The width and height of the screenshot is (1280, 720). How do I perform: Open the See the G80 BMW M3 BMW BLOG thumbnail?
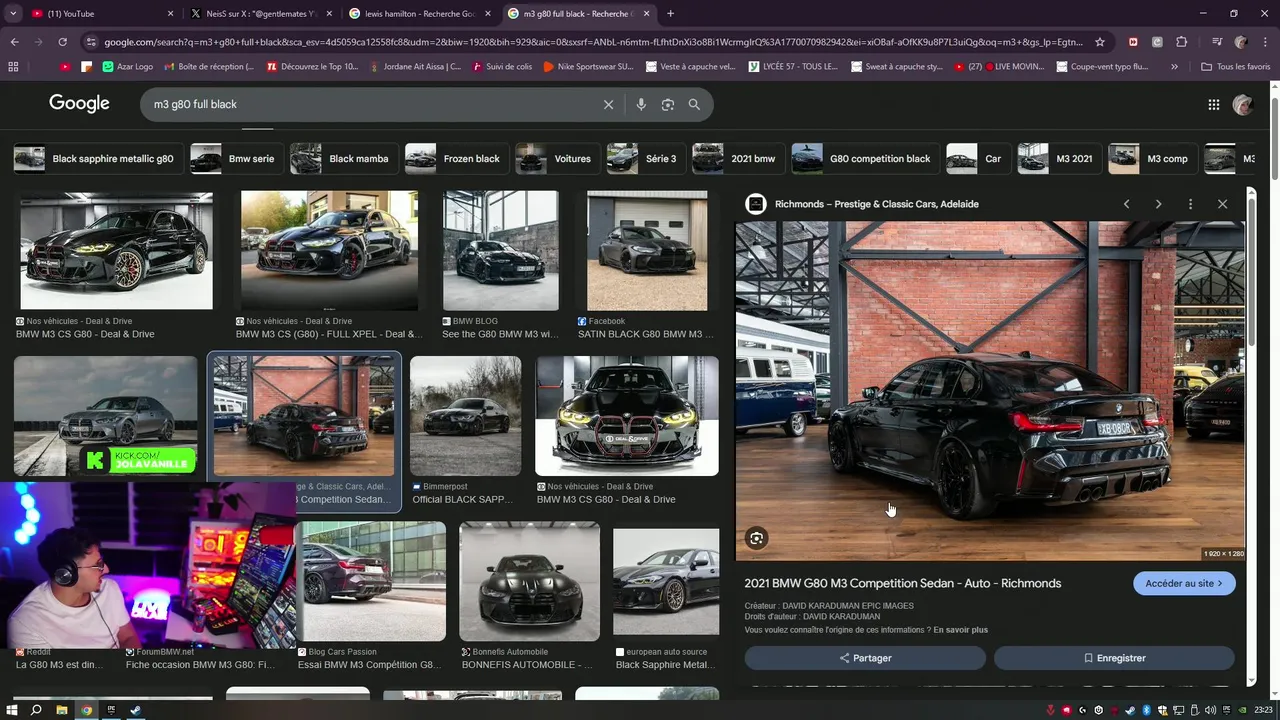pos(500,250)
